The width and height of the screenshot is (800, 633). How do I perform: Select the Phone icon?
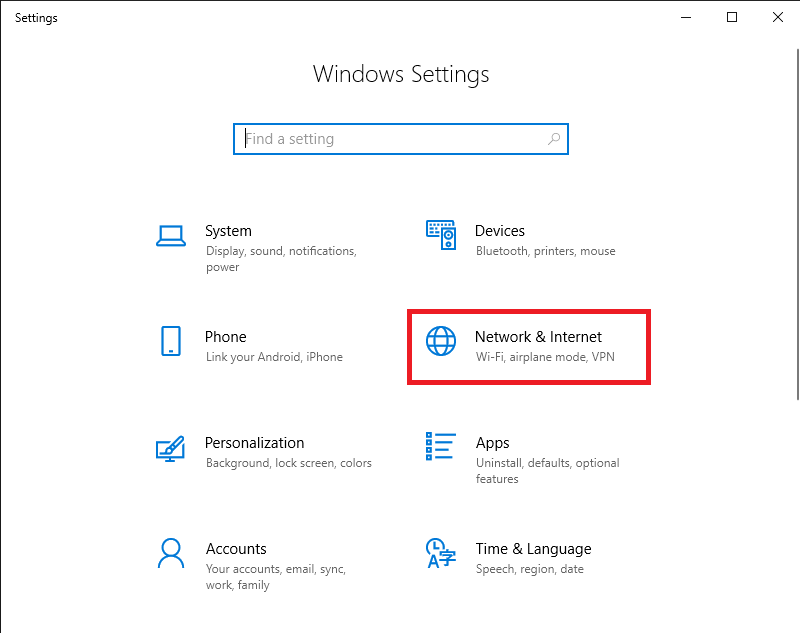(x=171, y=341)
